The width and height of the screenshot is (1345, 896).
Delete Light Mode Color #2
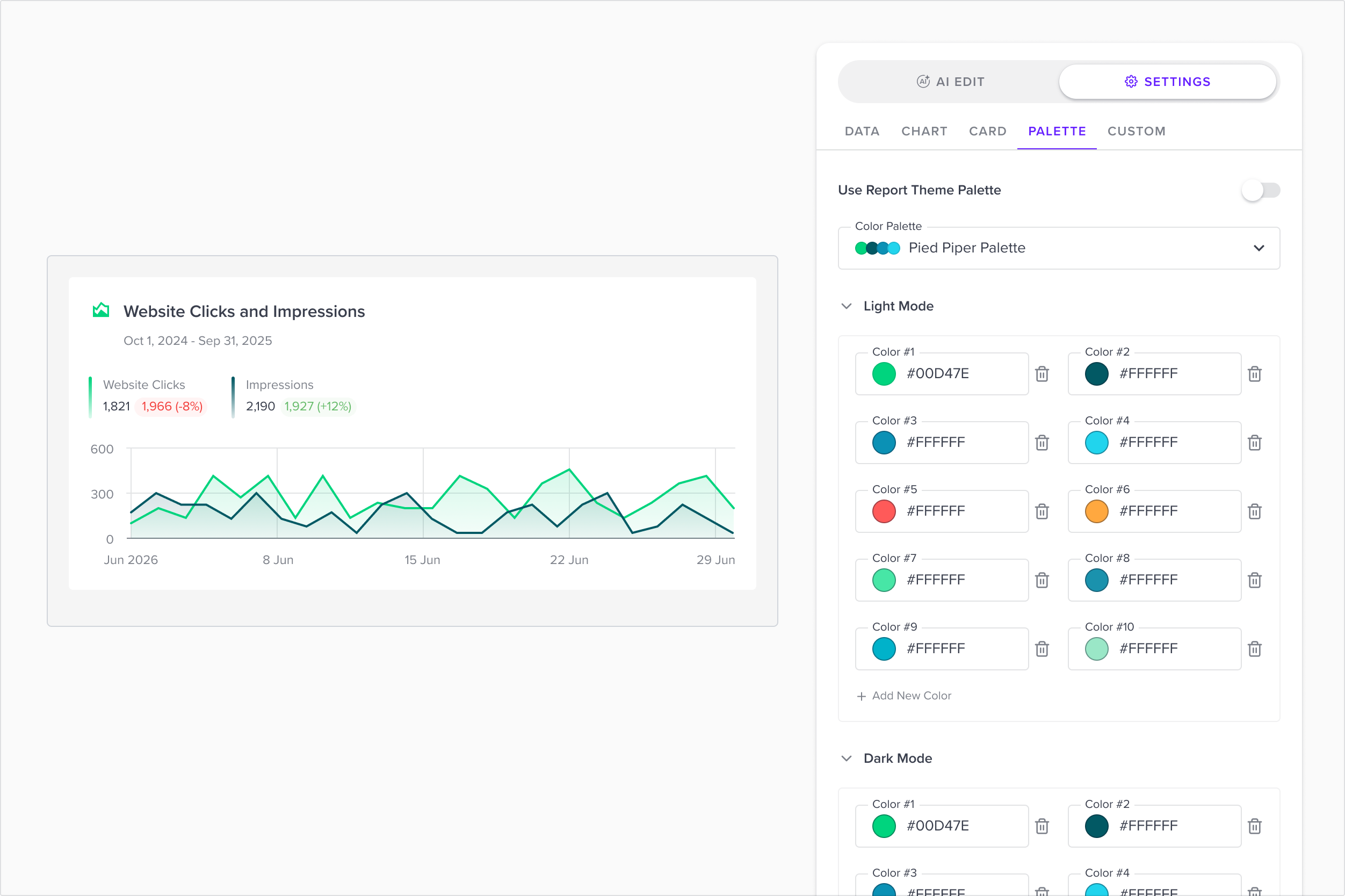pyautogui.click(x=1255, y=374)
